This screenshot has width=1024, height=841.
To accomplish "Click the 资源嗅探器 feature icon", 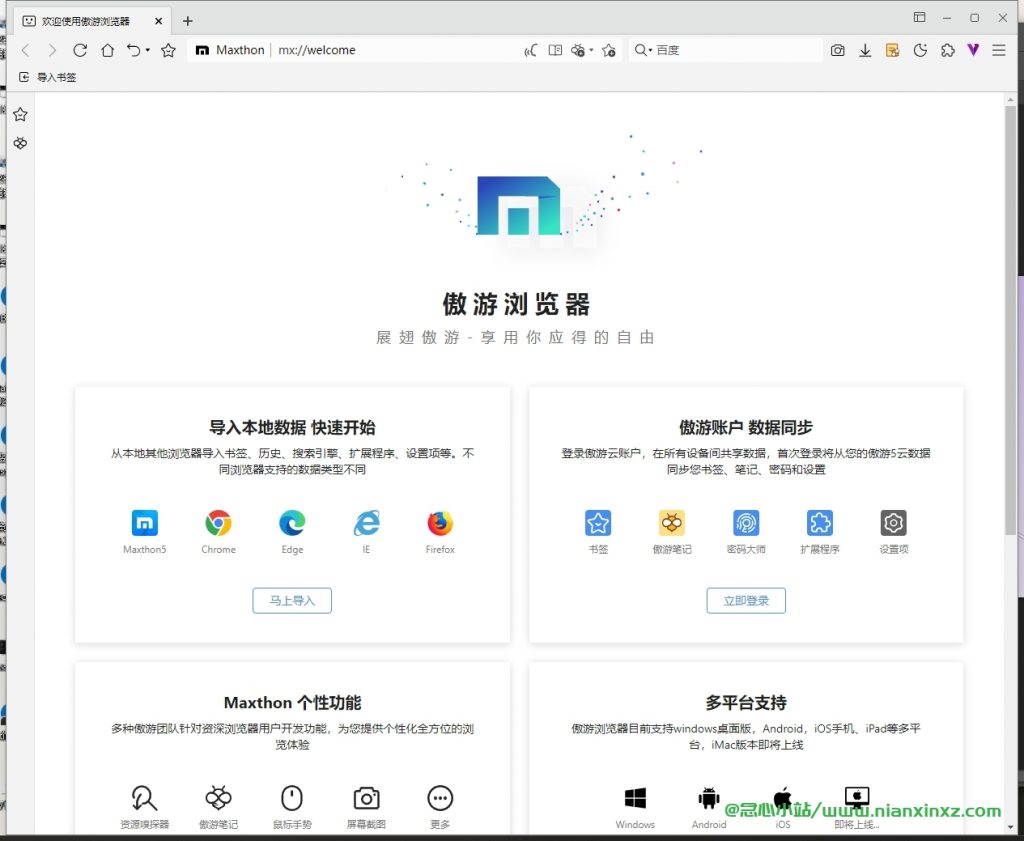I will (x=144, y=798).
